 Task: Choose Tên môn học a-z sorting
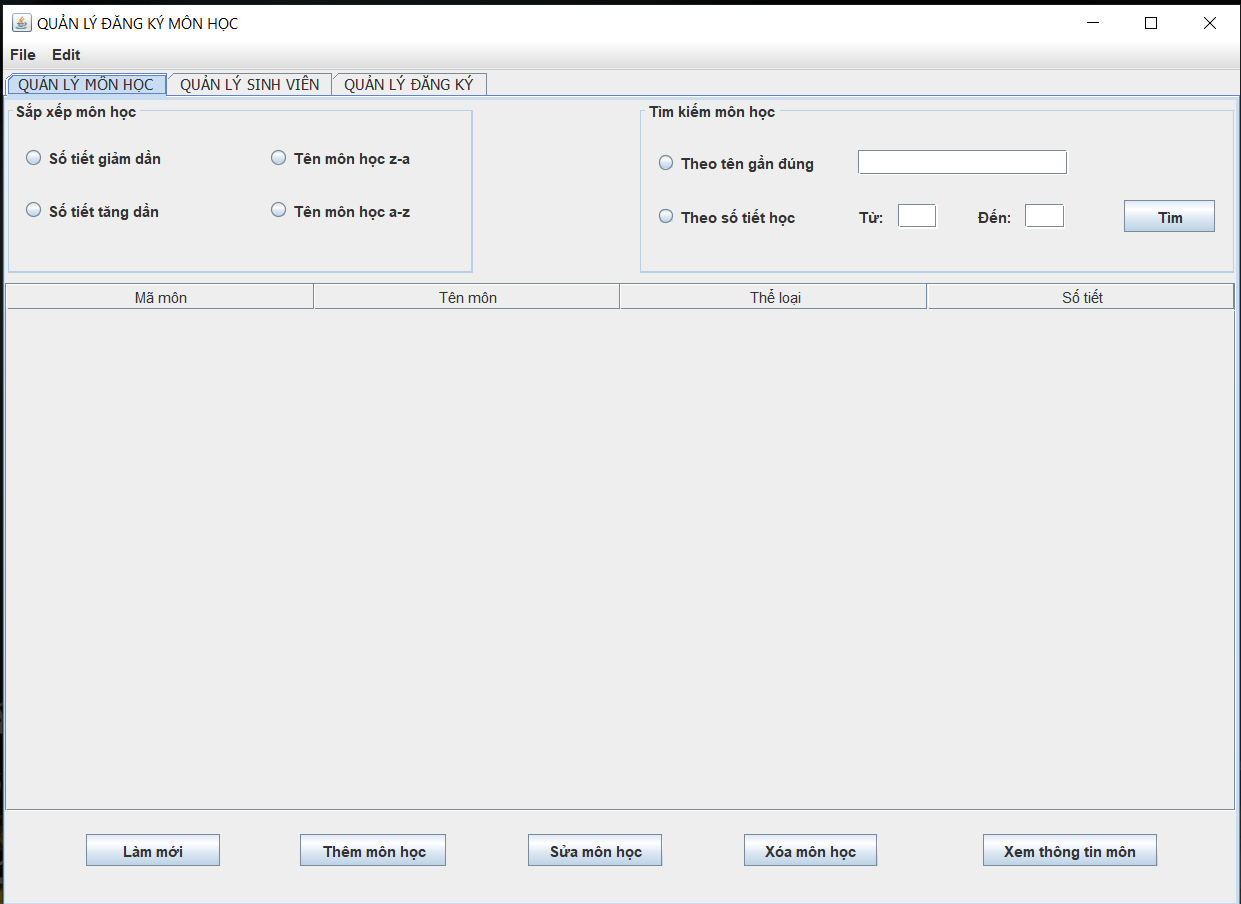tap(340, 211)
